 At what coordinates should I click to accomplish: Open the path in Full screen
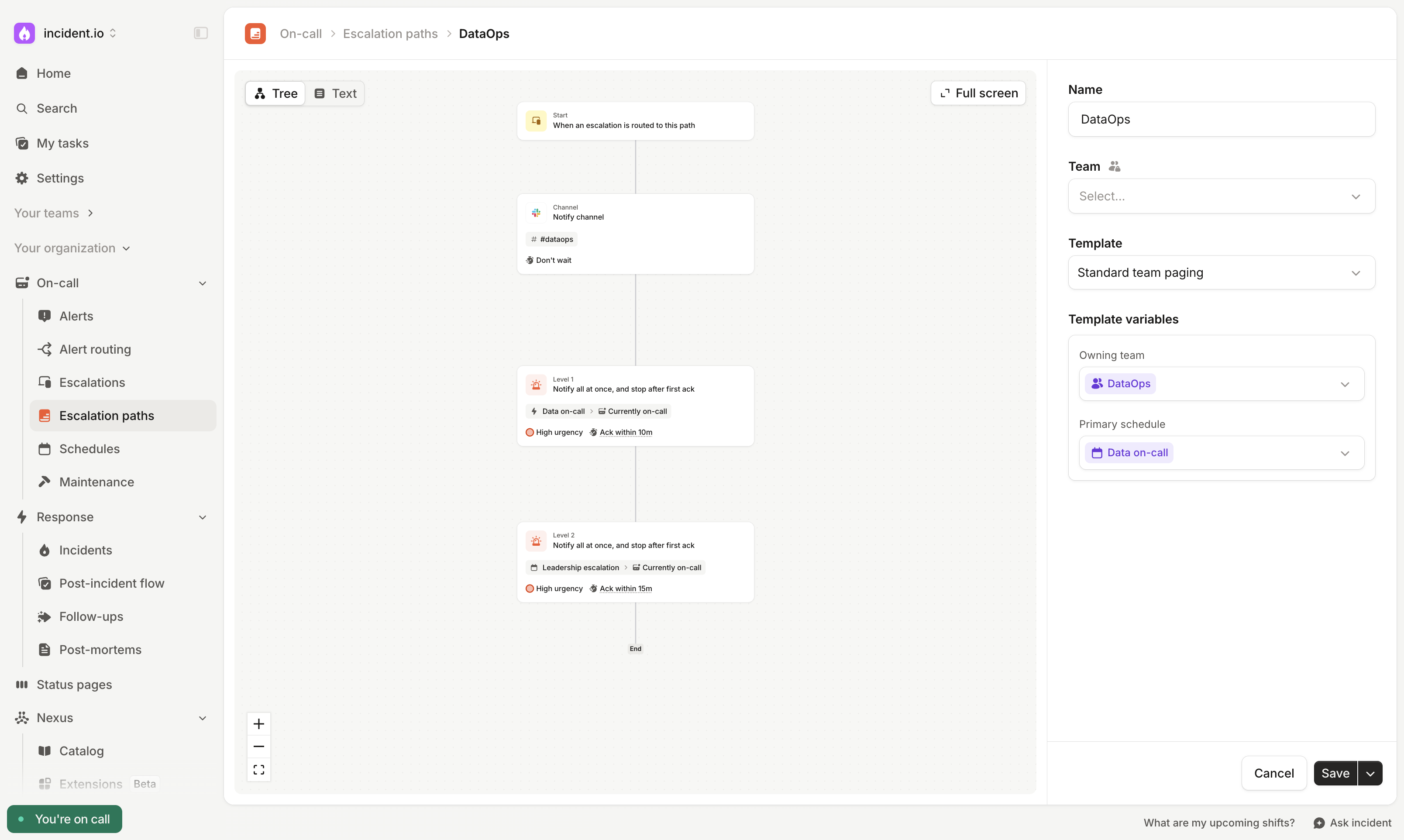(978, 93)
